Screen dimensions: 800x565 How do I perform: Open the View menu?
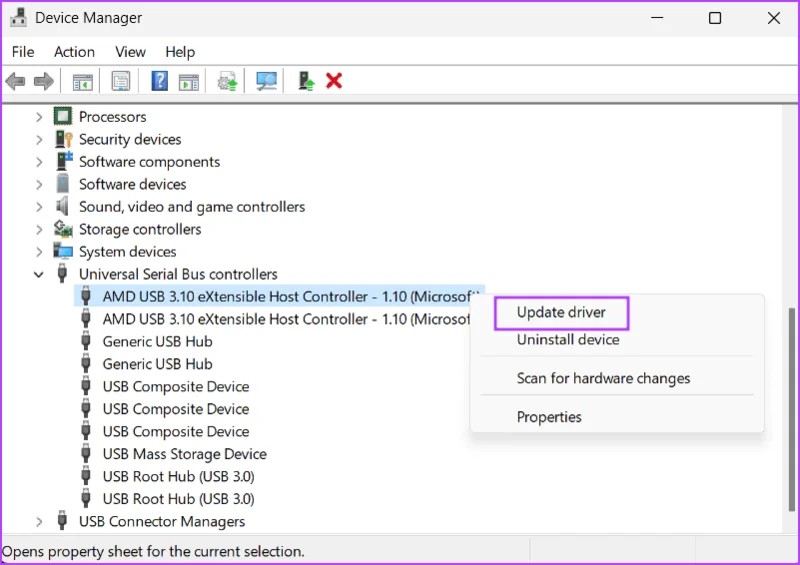(x=130, y=52)
